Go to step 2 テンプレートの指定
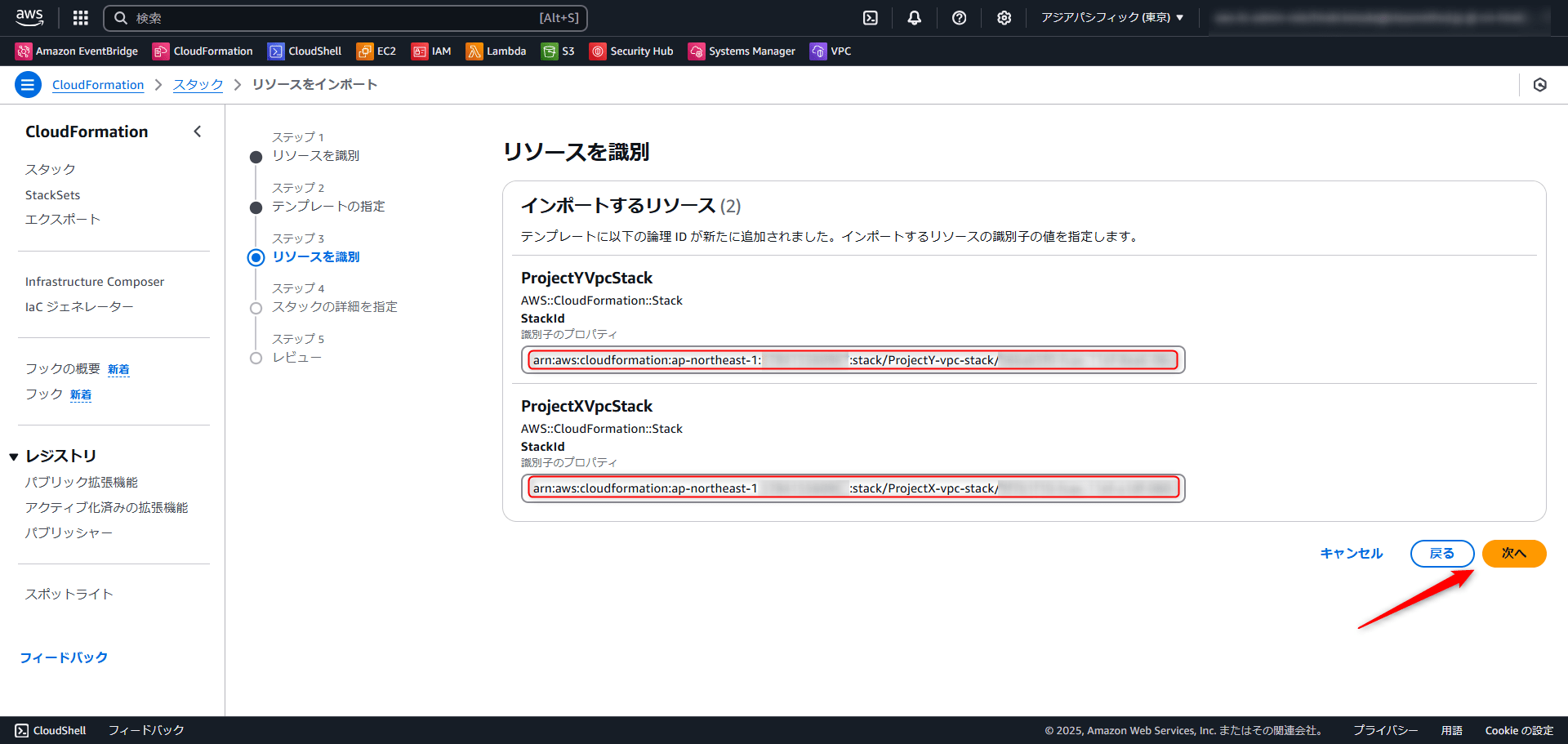Image resolution: width=1568 pixels, height=744 pixels. (x=328, y=206)
